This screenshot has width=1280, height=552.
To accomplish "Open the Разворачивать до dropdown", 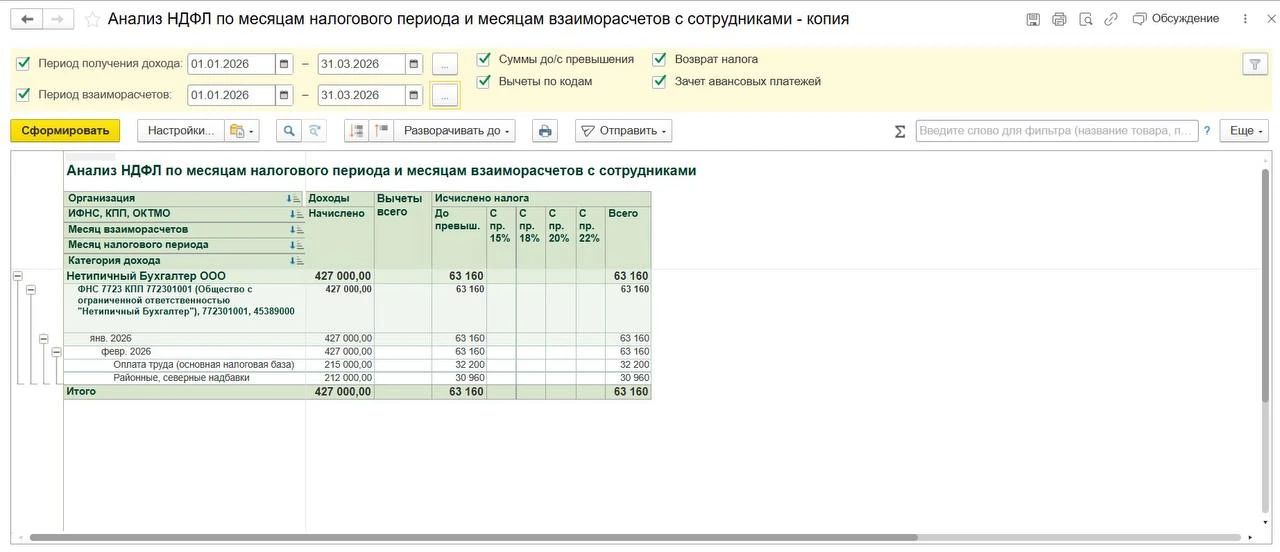I will point(455,130).
